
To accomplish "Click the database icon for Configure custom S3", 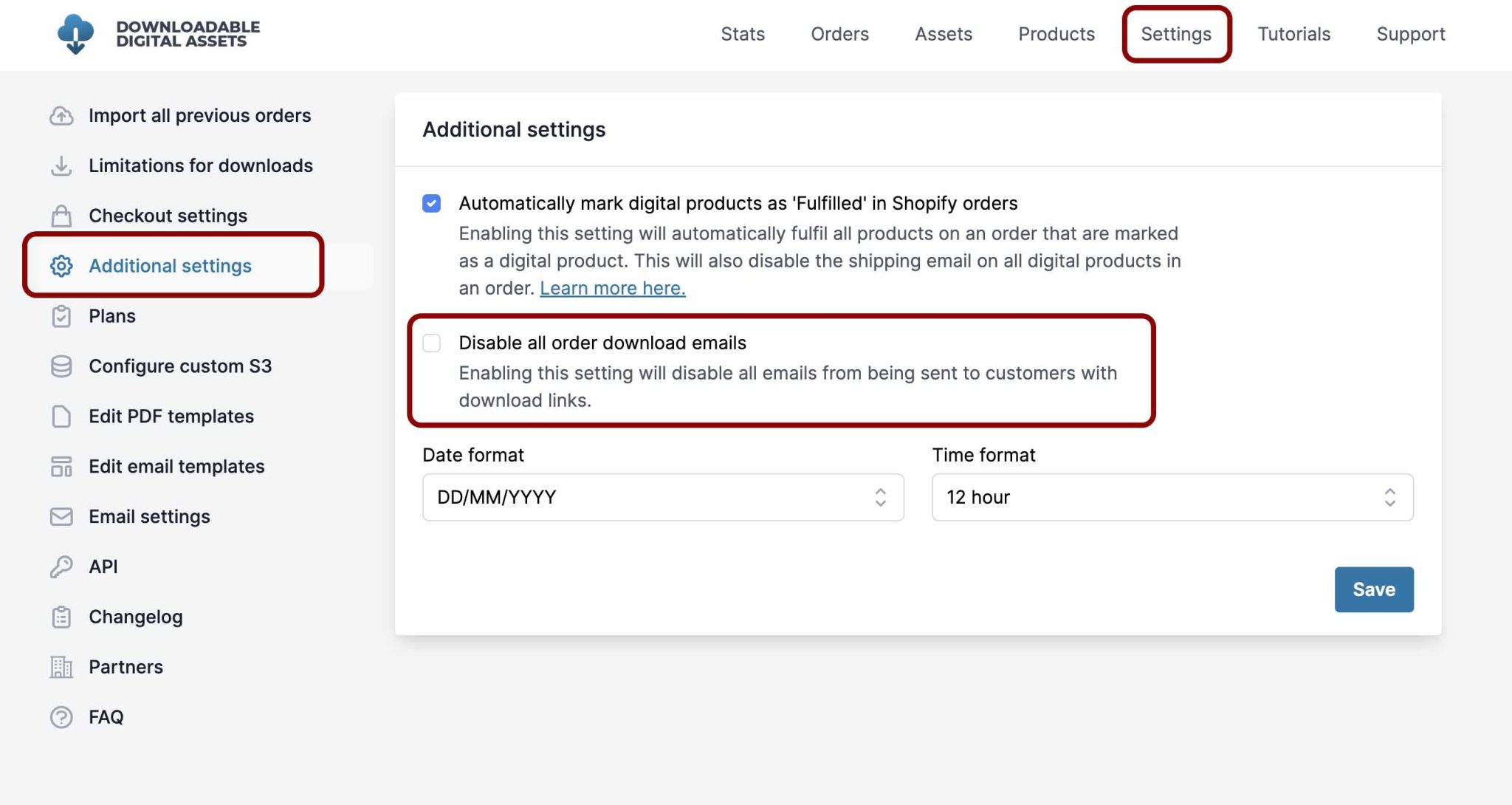I will (x=61, y=366).
